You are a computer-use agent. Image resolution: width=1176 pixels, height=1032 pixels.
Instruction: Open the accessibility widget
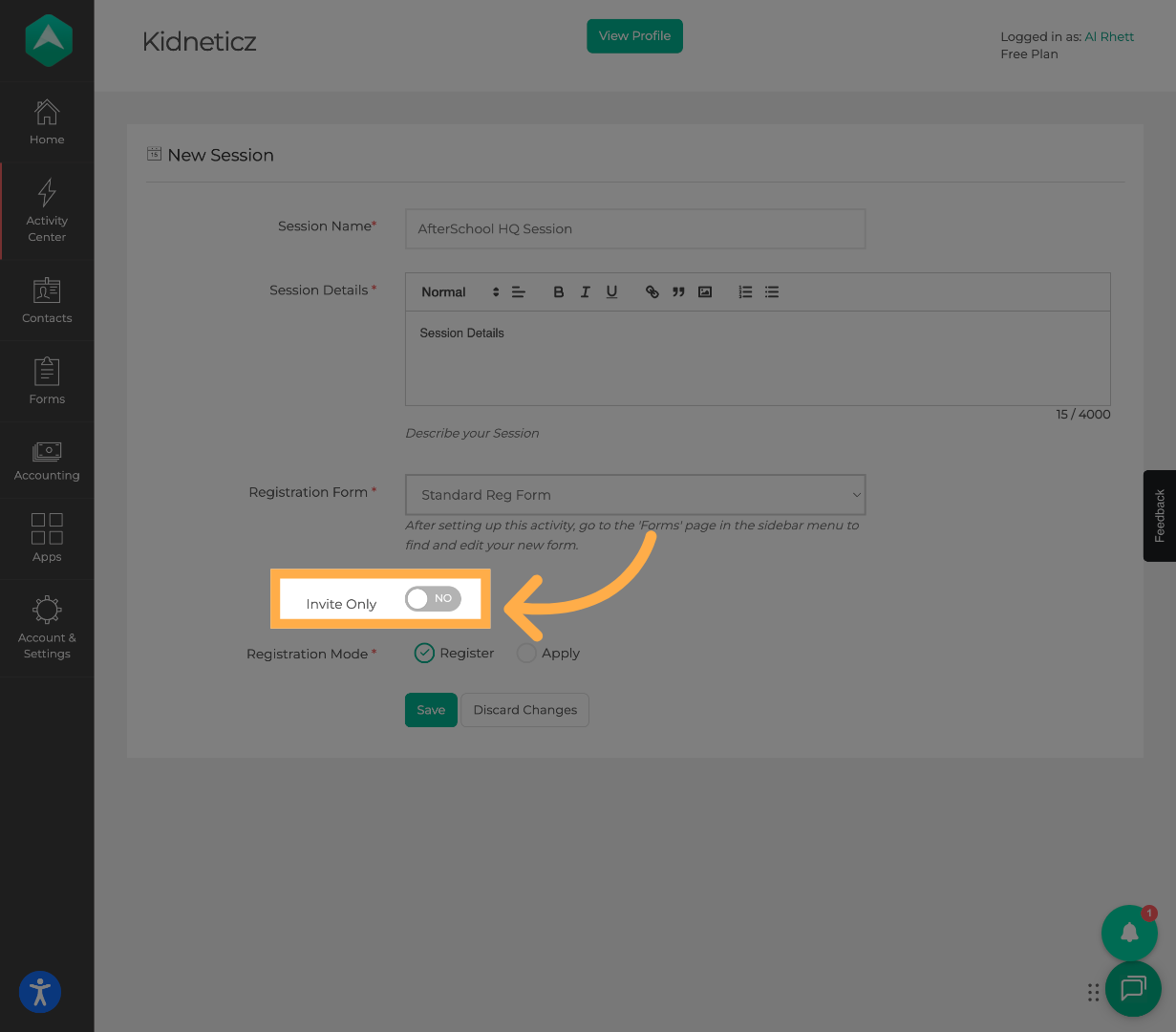tap(40, 992)
